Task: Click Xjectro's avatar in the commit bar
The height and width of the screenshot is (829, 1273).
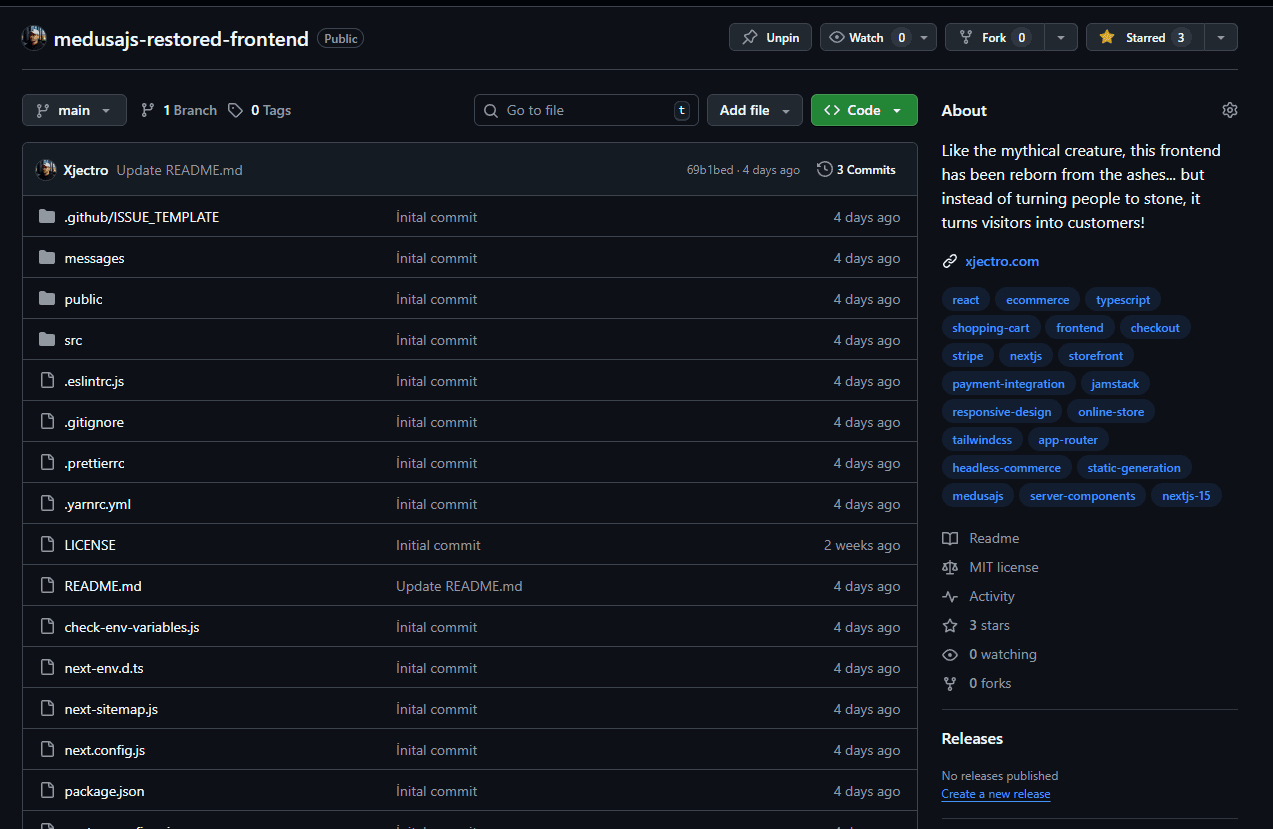Action: click(46, 169)
